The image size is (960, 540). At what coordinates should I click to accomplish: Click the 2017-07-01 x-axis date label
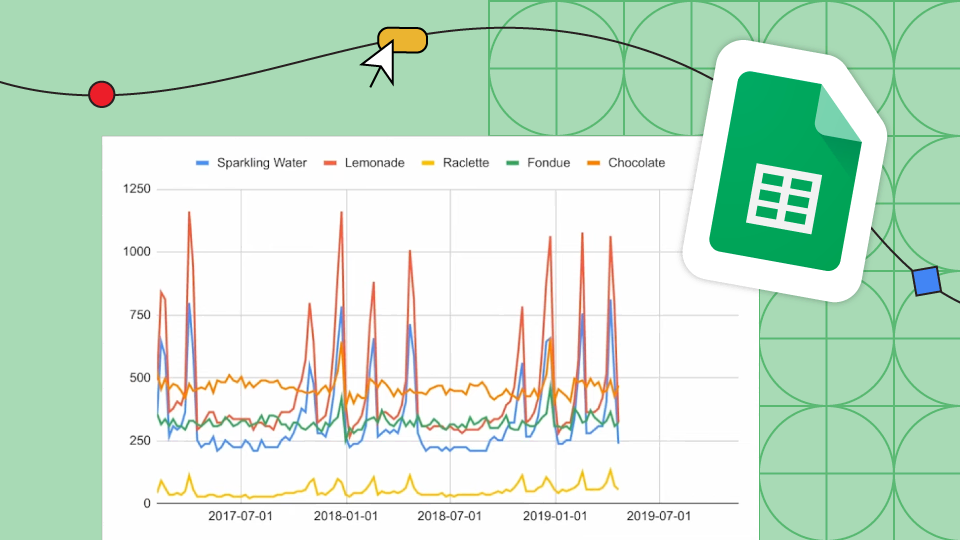[240, 517]
